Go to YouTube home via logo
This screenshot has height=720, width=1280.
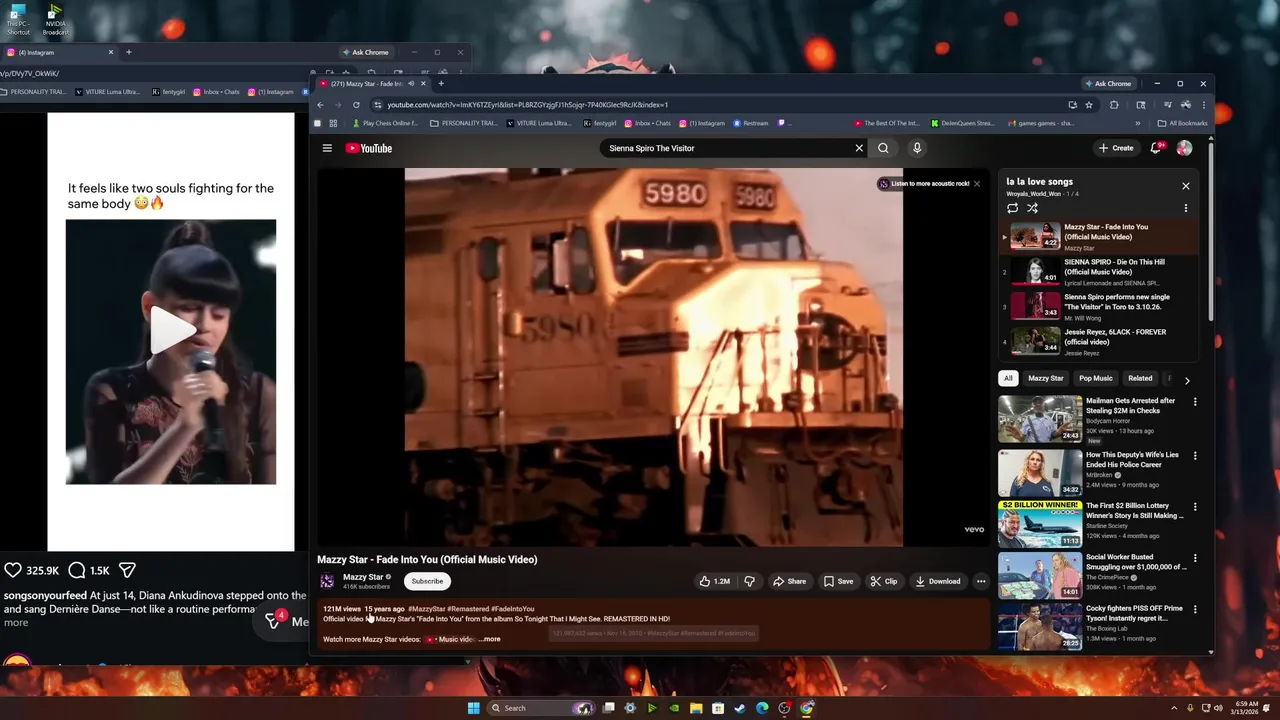(369, 148)
